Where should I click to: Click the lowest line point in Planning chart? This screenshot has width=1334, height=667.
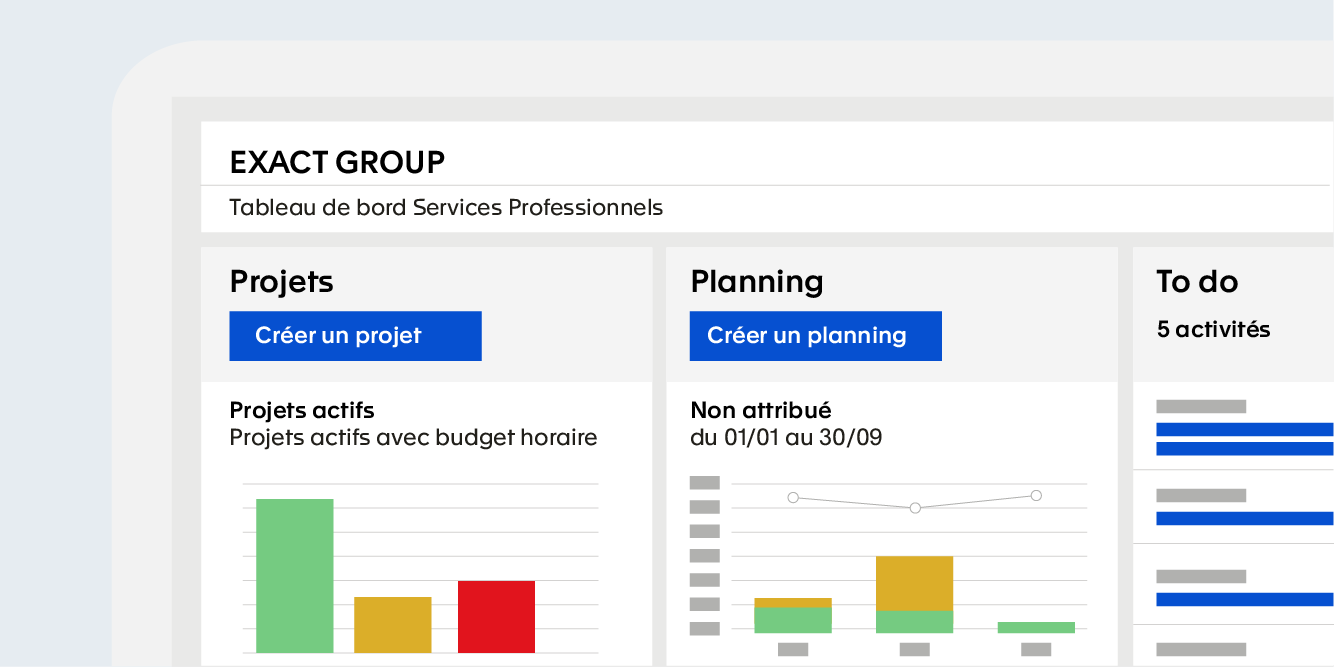(915, 508)
